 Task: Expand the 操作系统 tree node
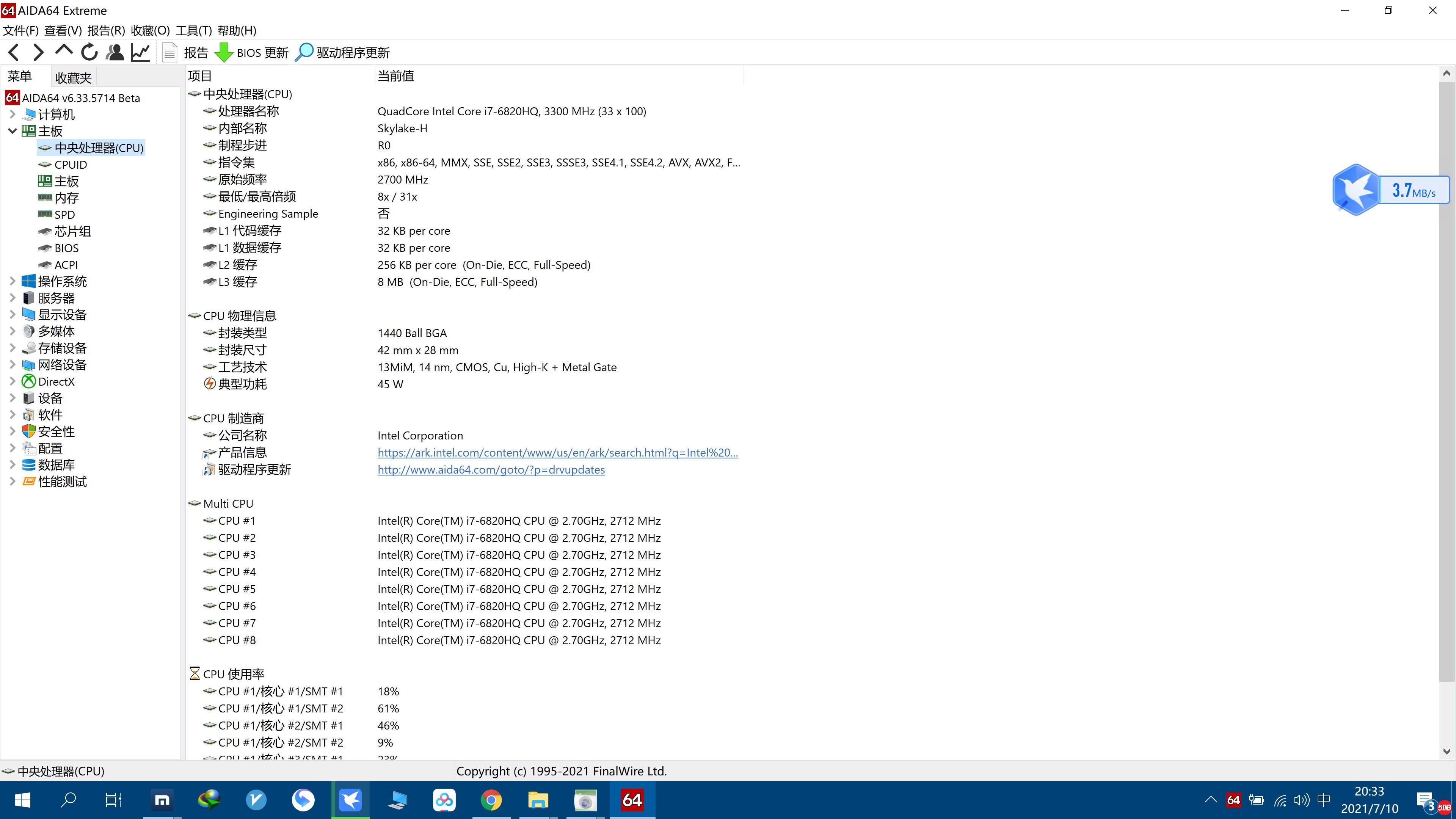tap(13, 281)
